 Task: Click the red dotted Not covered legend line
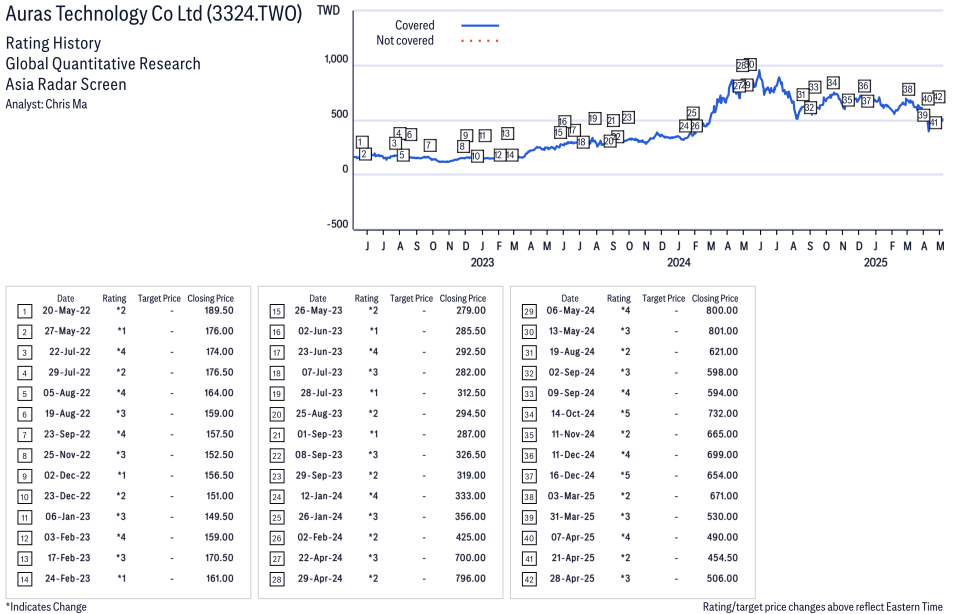[x=480, y=41]
